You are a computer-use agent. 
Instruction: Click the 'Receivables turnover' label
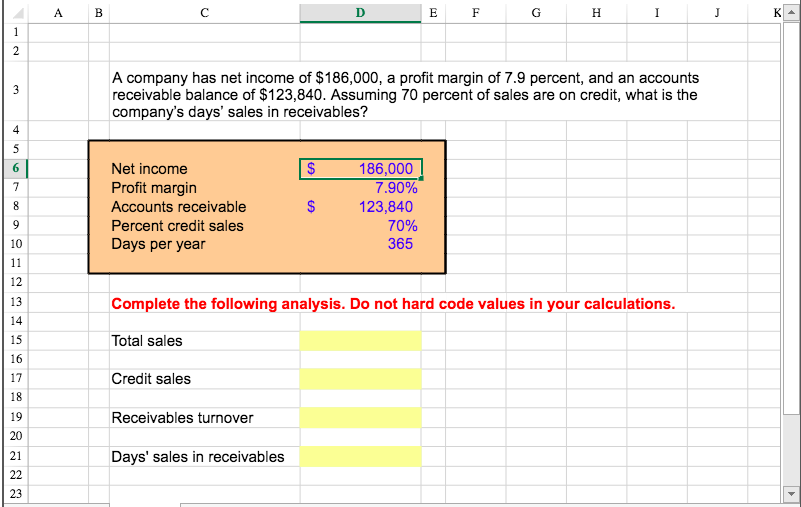pyautogui.click(x=182, y=418)
